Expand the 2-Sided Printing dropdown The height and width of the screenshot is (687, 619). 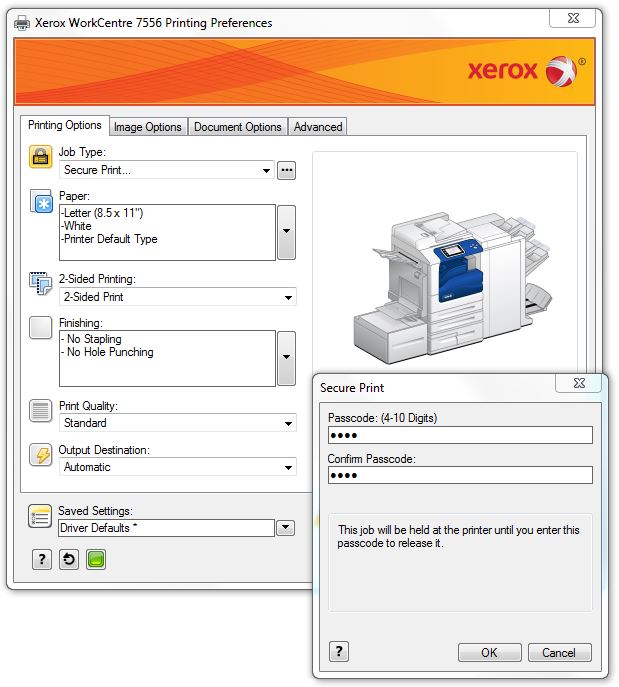[x=288, y=298]
